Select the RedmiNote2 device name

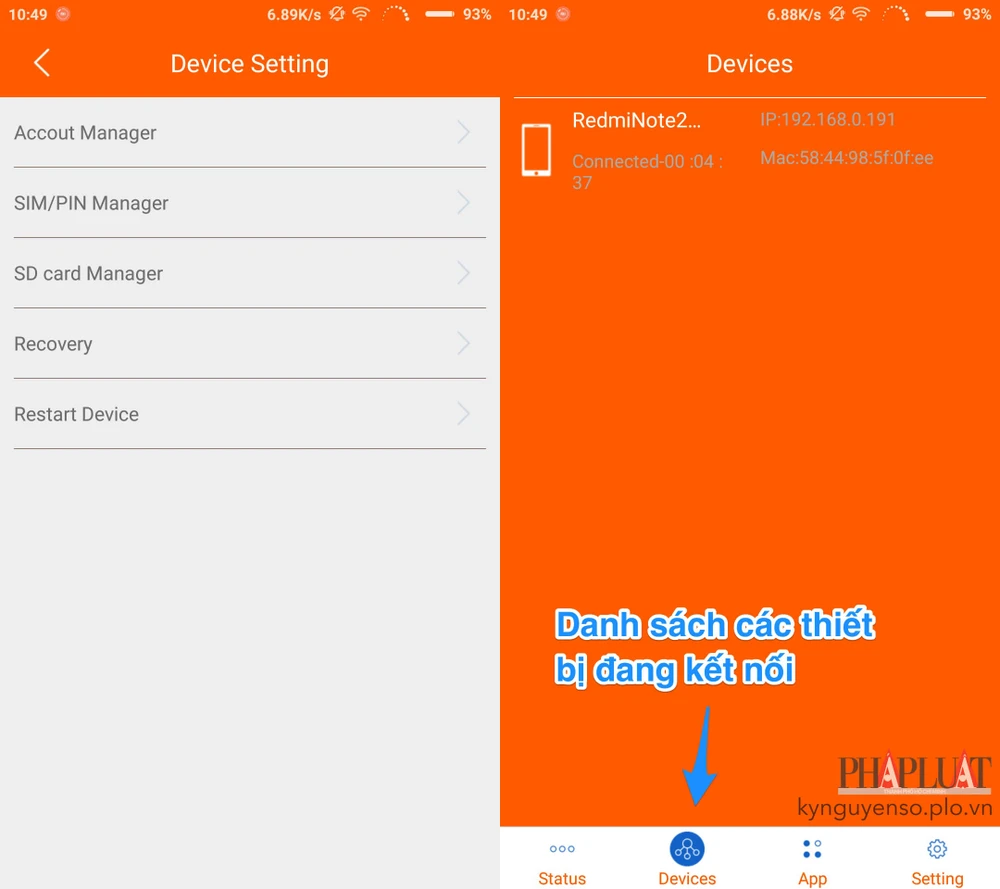(637, 121)
